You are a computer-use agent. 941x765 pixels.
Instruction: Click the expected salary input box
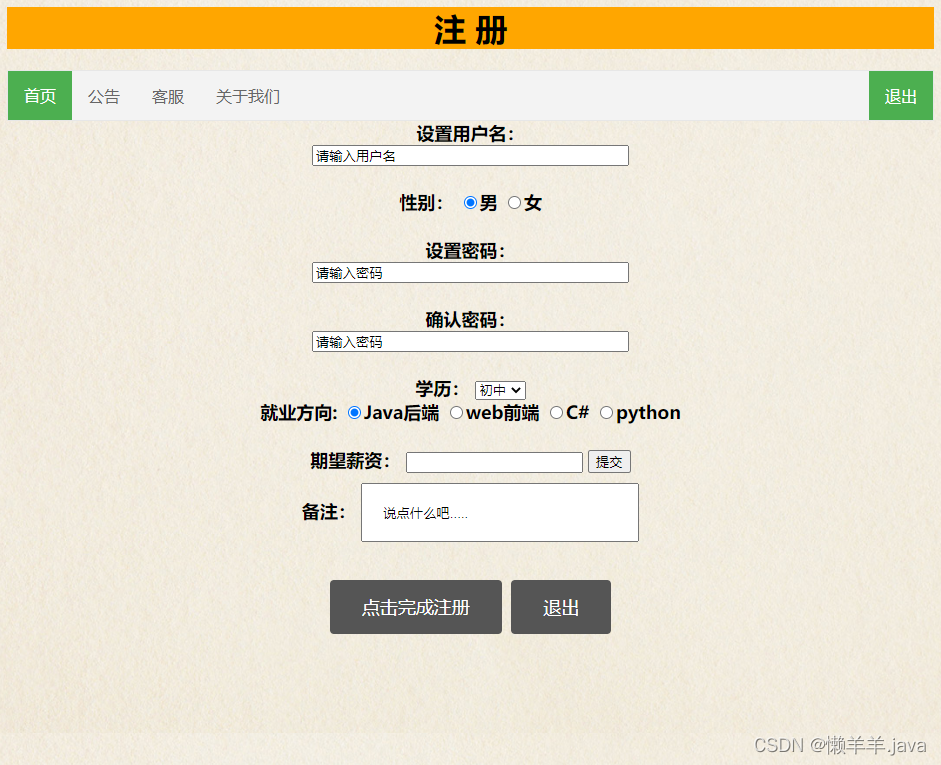(493, 461)
